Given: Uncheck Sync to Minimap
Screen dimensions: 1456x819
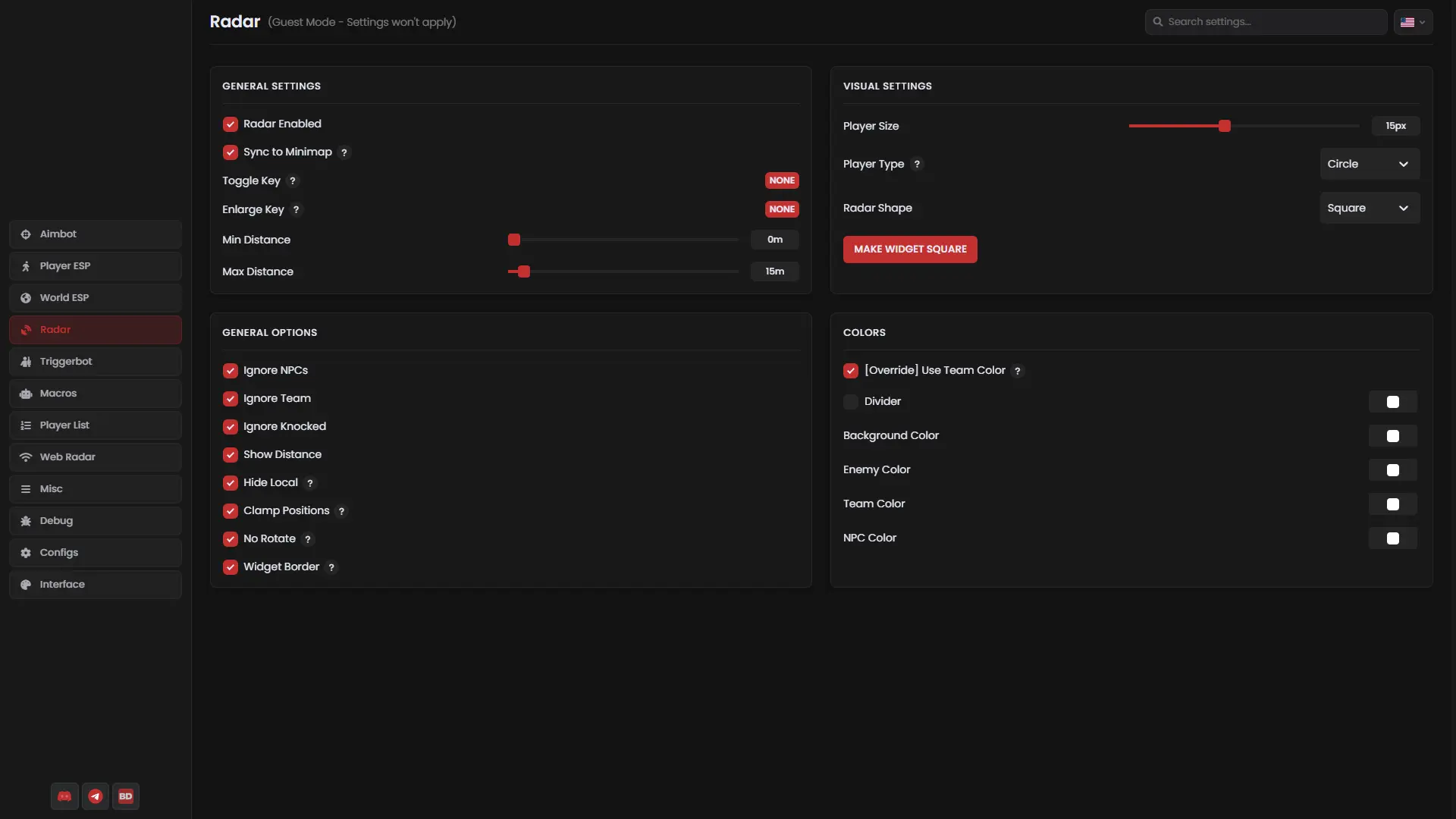Looking at the screenshot, I should [231, 152].
